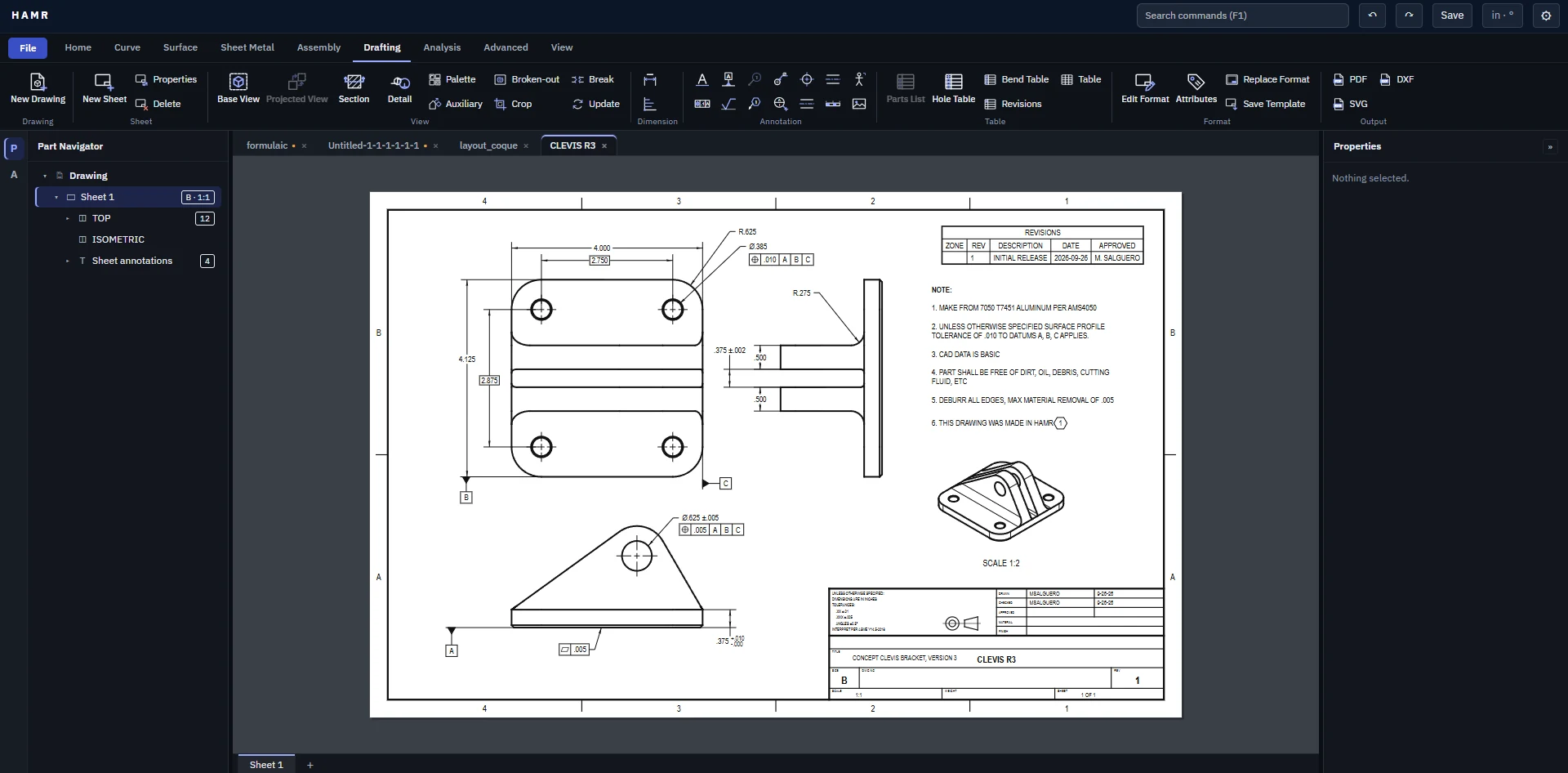Open the layout_coque document tab
The width and height of the screenshot is (1568, 773).
click(488, 145)
